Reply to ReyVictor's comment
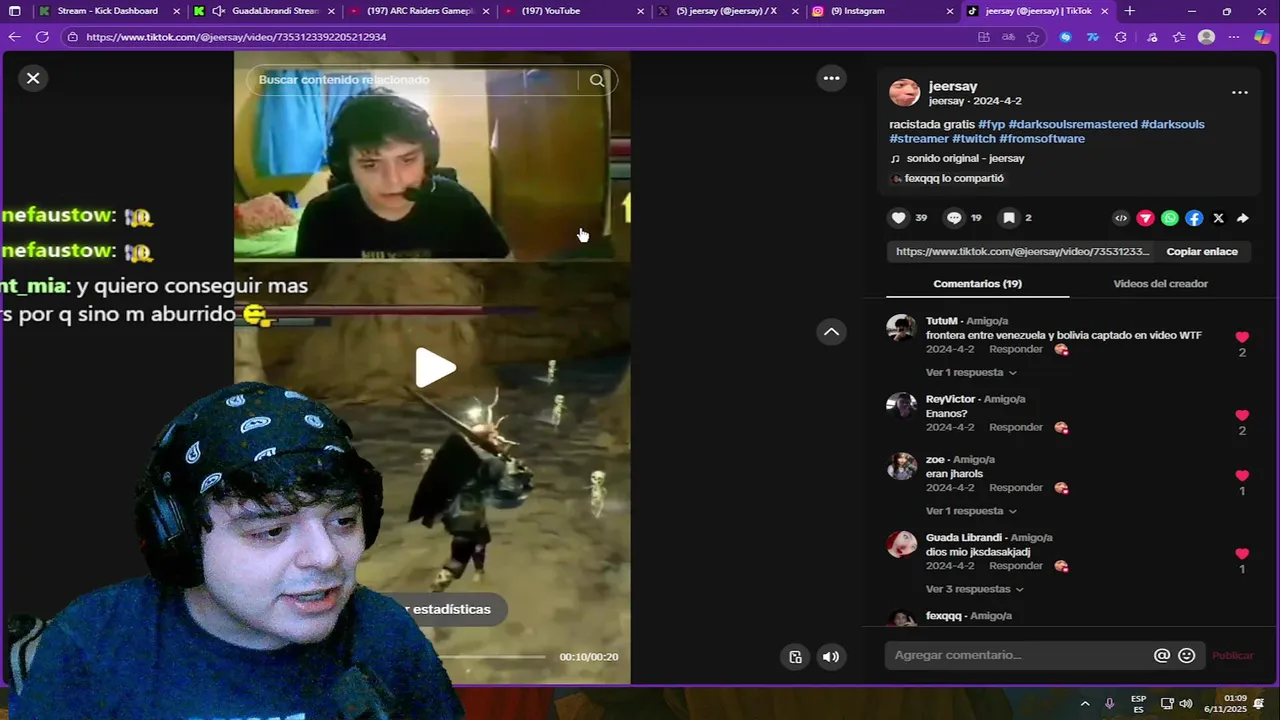Screen dimensions: 1280x720 (1016, 427)
